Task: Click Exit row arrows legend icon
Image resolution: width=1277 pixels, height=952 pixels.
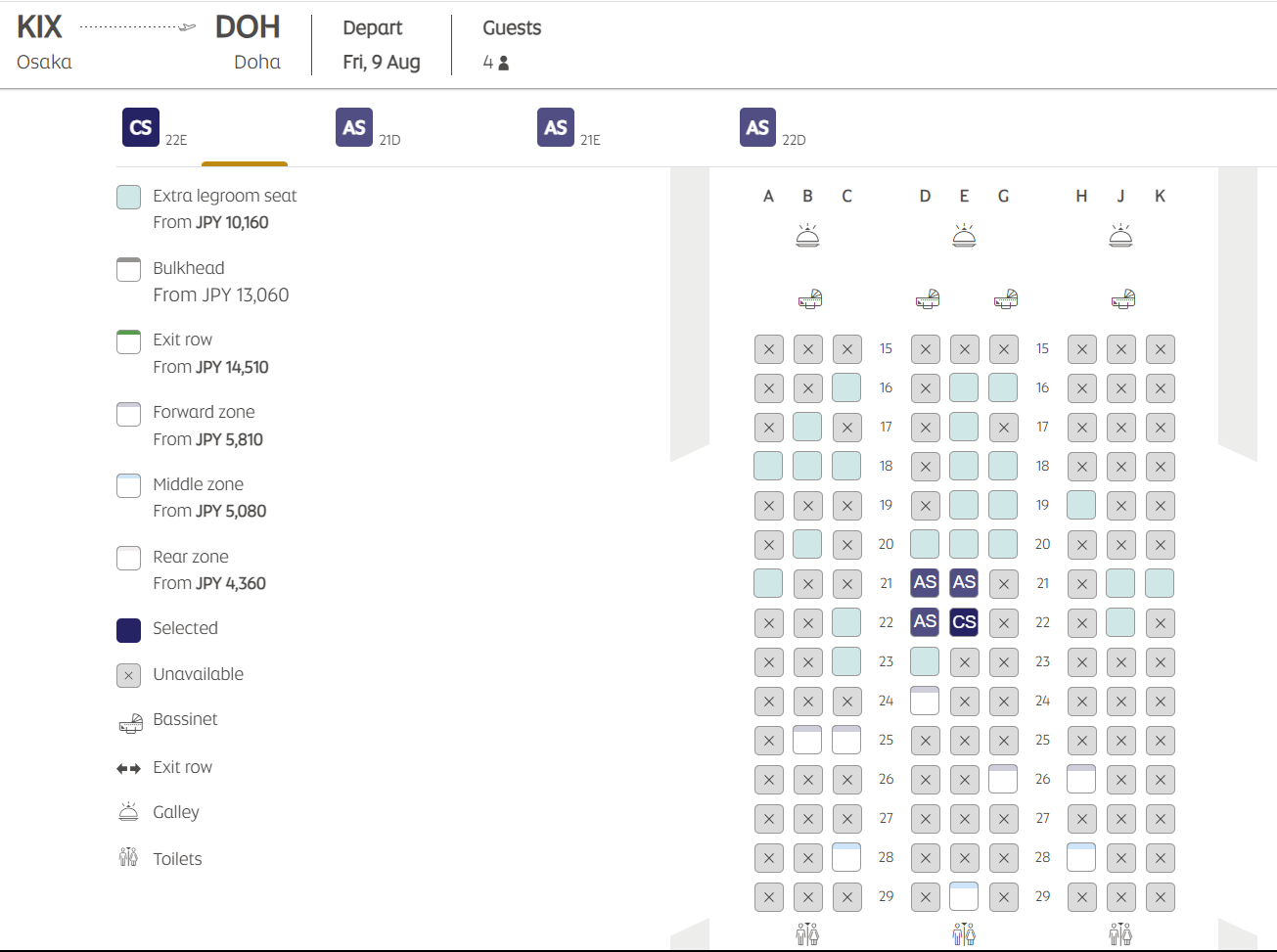Action: point(128,769)
